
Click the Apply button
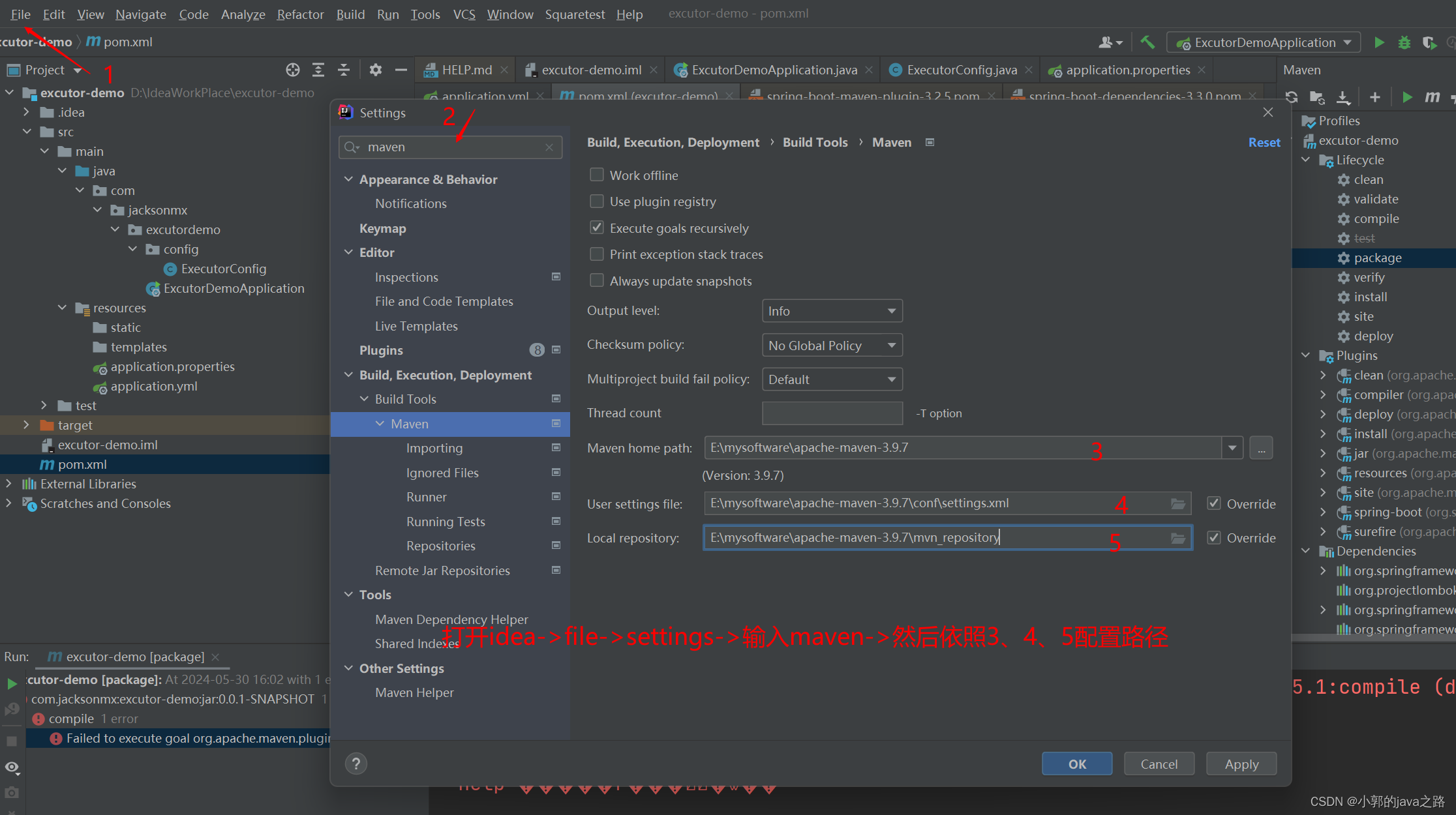[x=1241, y=764]
